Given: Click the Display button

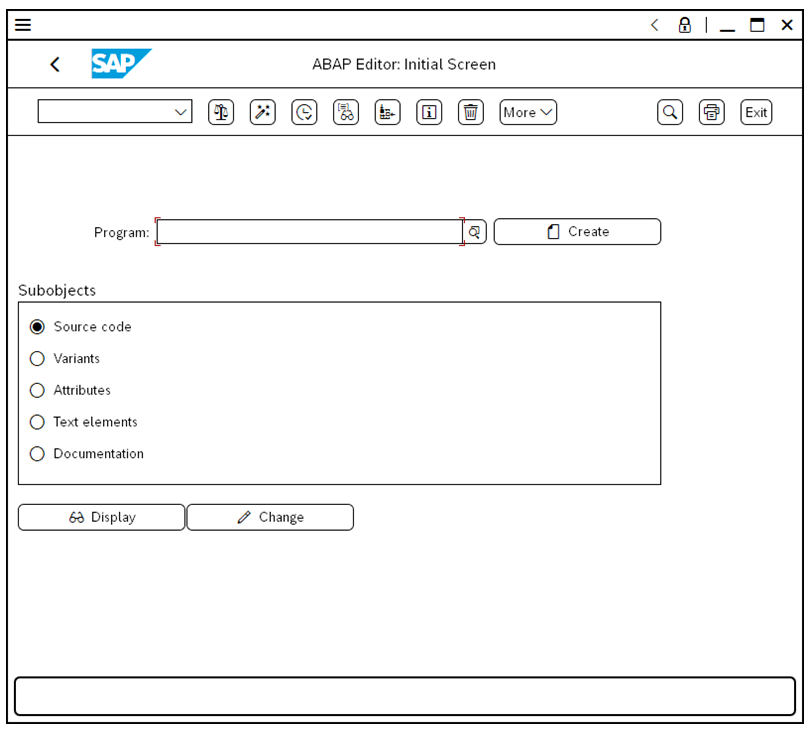Looking at the screenshot, I should pyautogui.click(x=101, y=518).
